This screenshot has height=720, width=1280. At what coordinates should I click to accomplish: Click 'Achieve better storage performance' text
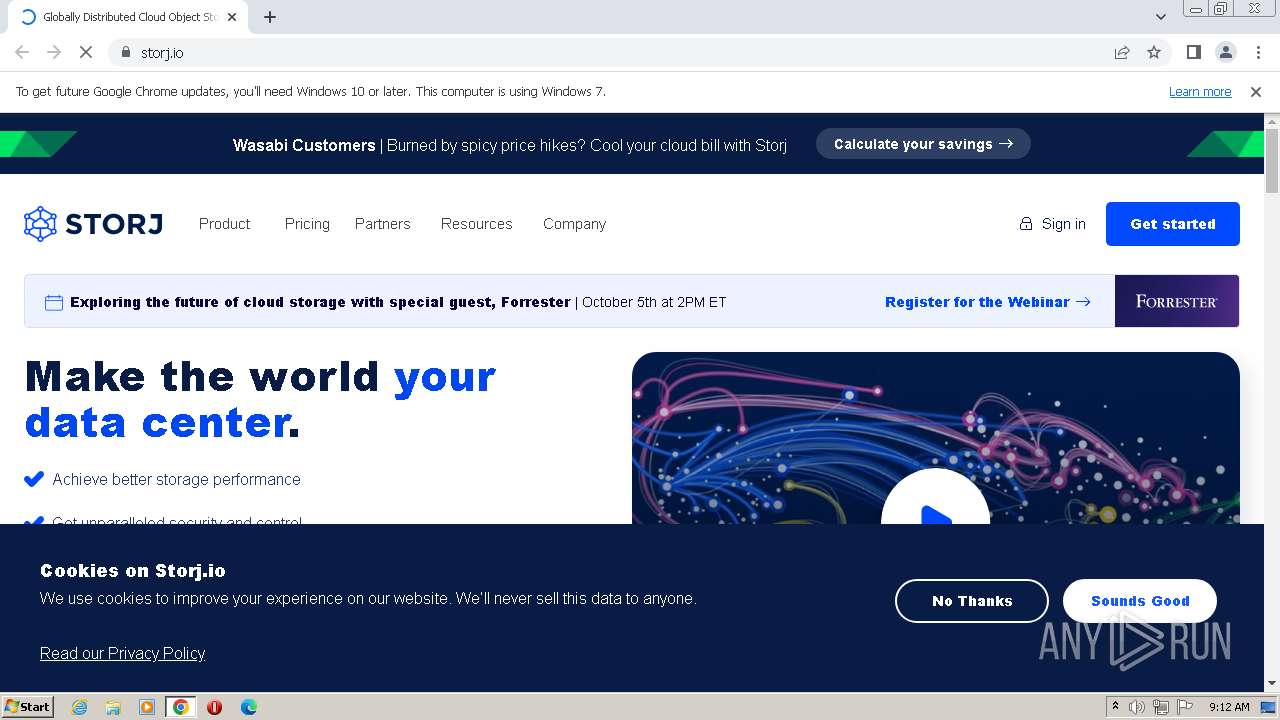pyautogui.click(x=176, y=479)
